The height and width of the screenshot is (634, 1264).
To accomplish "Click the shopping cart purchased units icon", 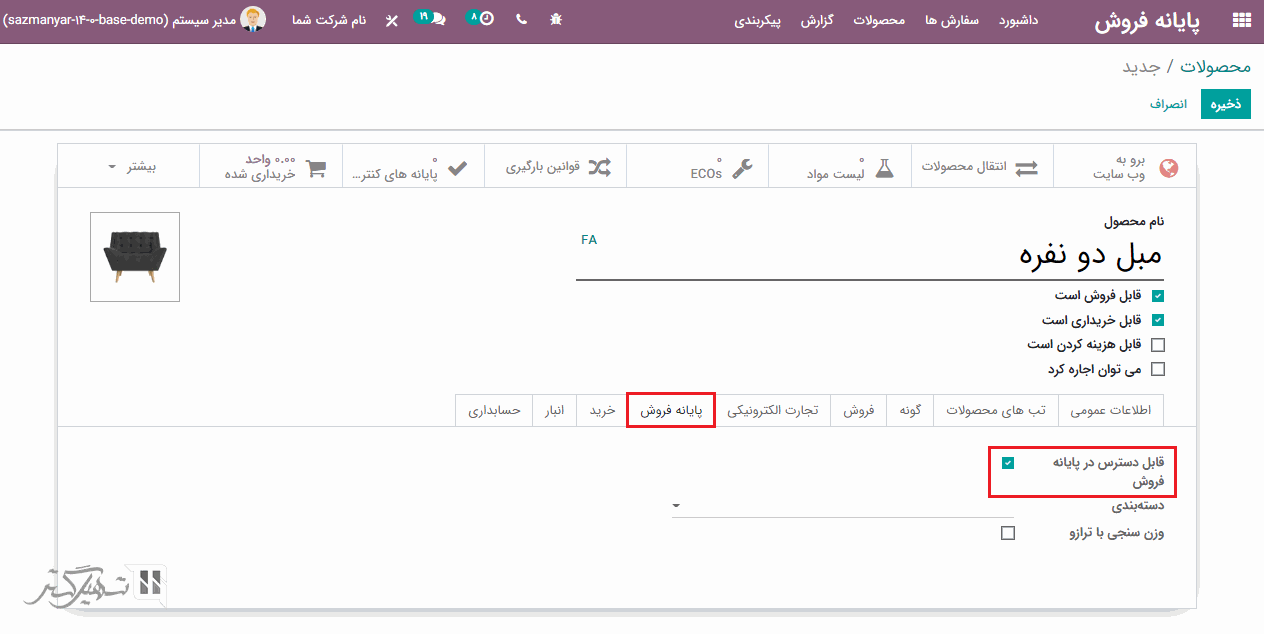I will pos(316,168).
